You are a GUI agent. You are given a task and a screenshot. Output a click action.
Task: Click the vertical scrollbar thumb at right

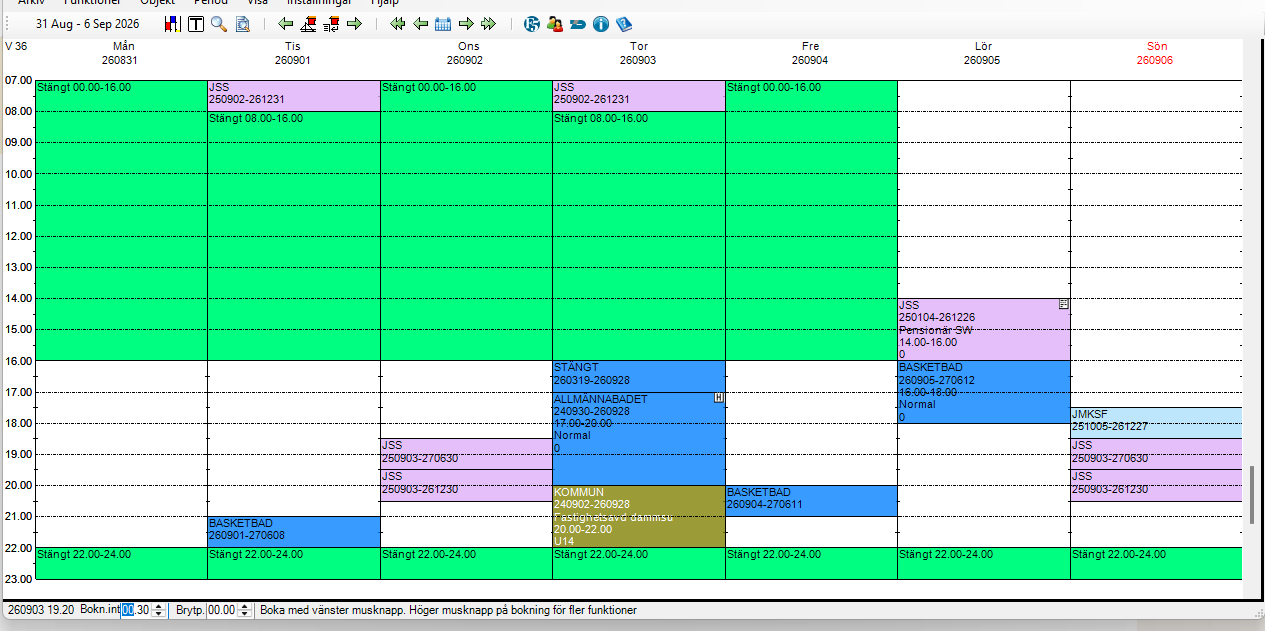pos(1251,494)
